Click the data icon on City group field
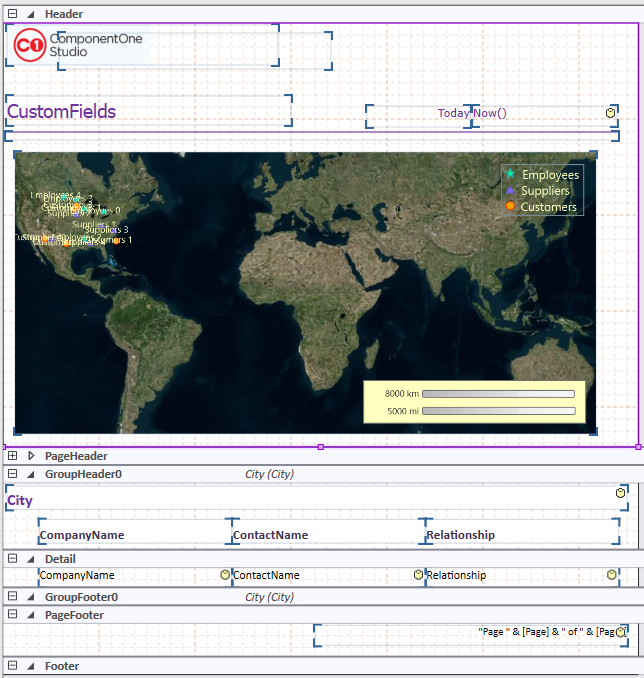This screenshot has height=678, width=644. click(621, 493)
